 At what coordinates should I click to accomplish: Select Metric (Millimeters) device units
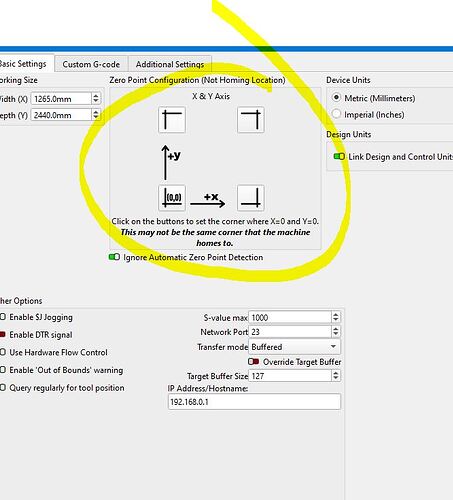[x=336, y=98]
